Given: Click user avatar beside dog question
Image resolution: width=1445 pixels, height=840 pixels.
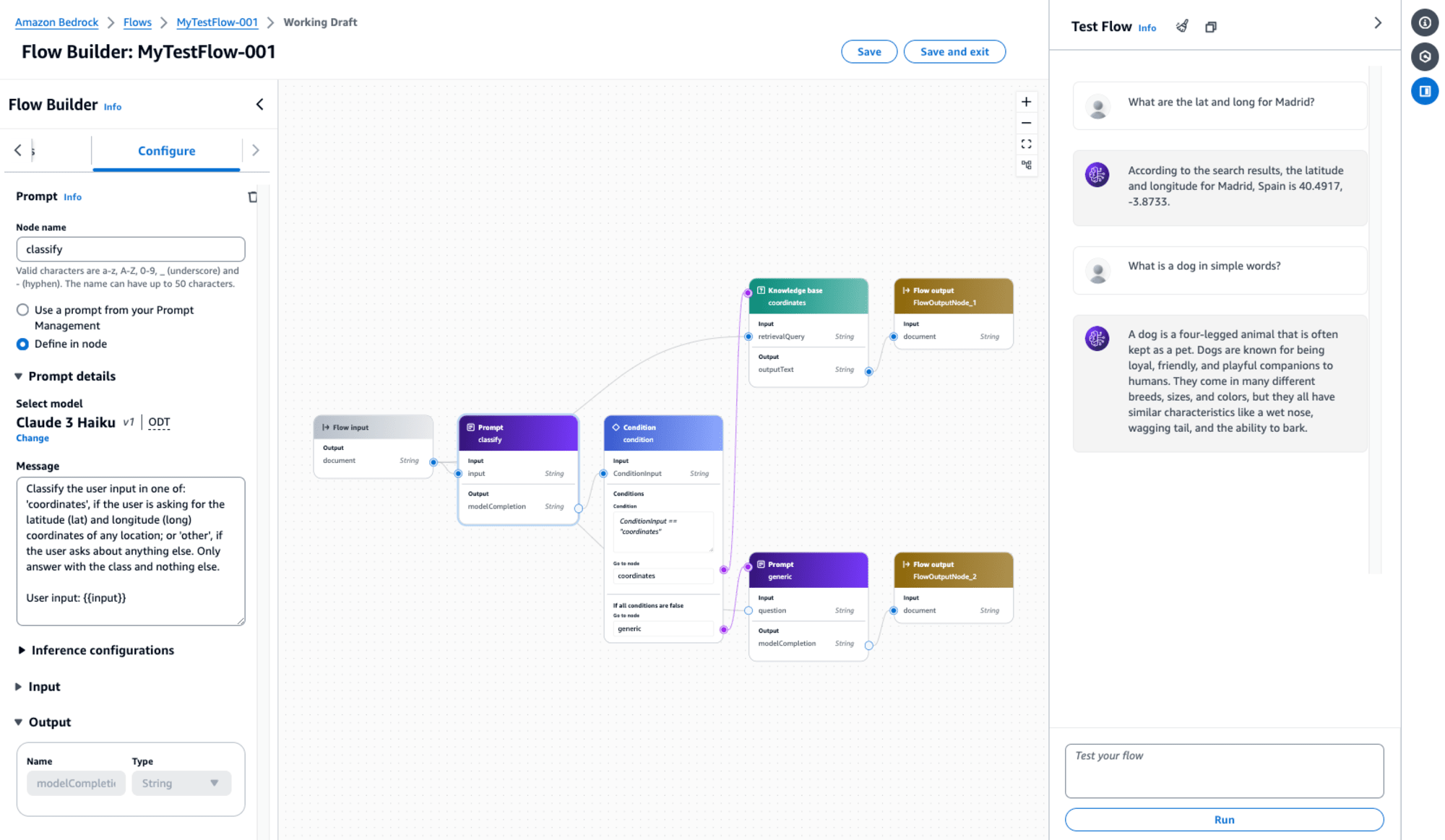Looking at the screenshot, I should tap(1098, 272).
